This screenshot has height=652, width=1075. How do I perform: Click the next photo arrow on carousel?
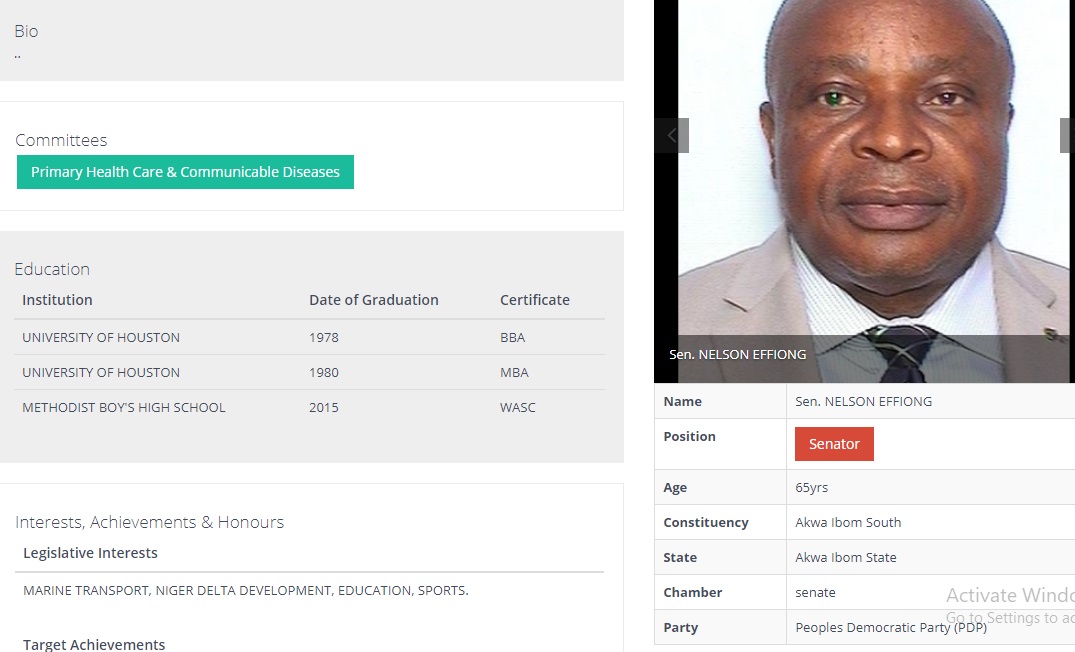point(1066,135)
